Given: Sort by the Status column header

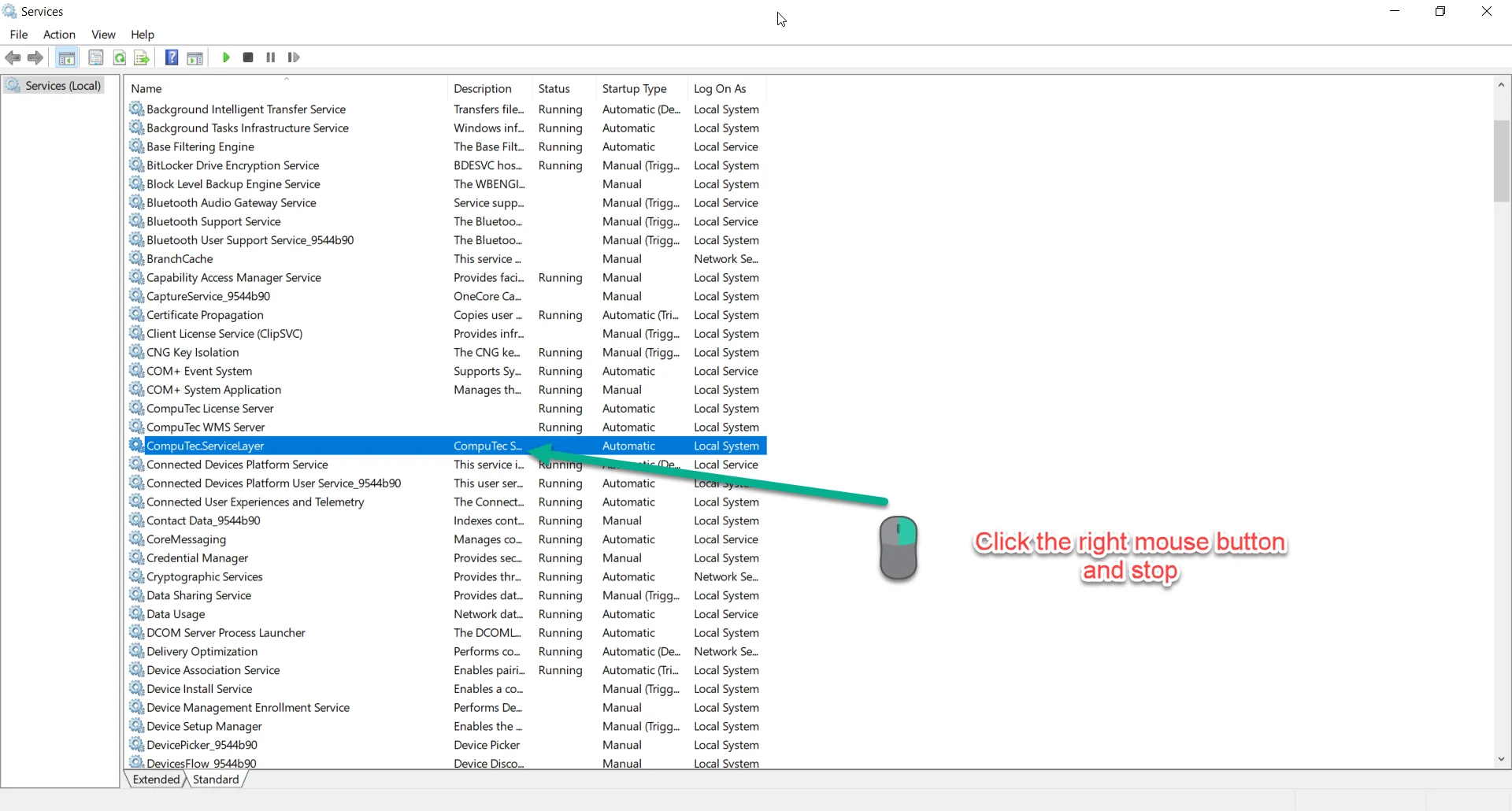Looking at the screenshot, I should 554,89.
